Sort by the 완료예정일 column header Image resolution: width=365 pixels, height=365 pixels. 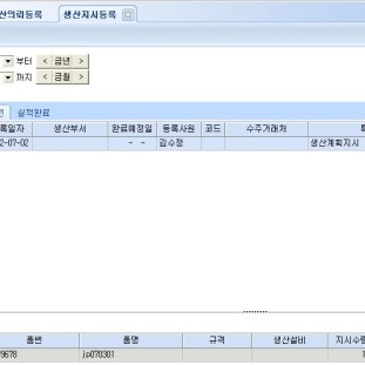[x=132, y=129]
